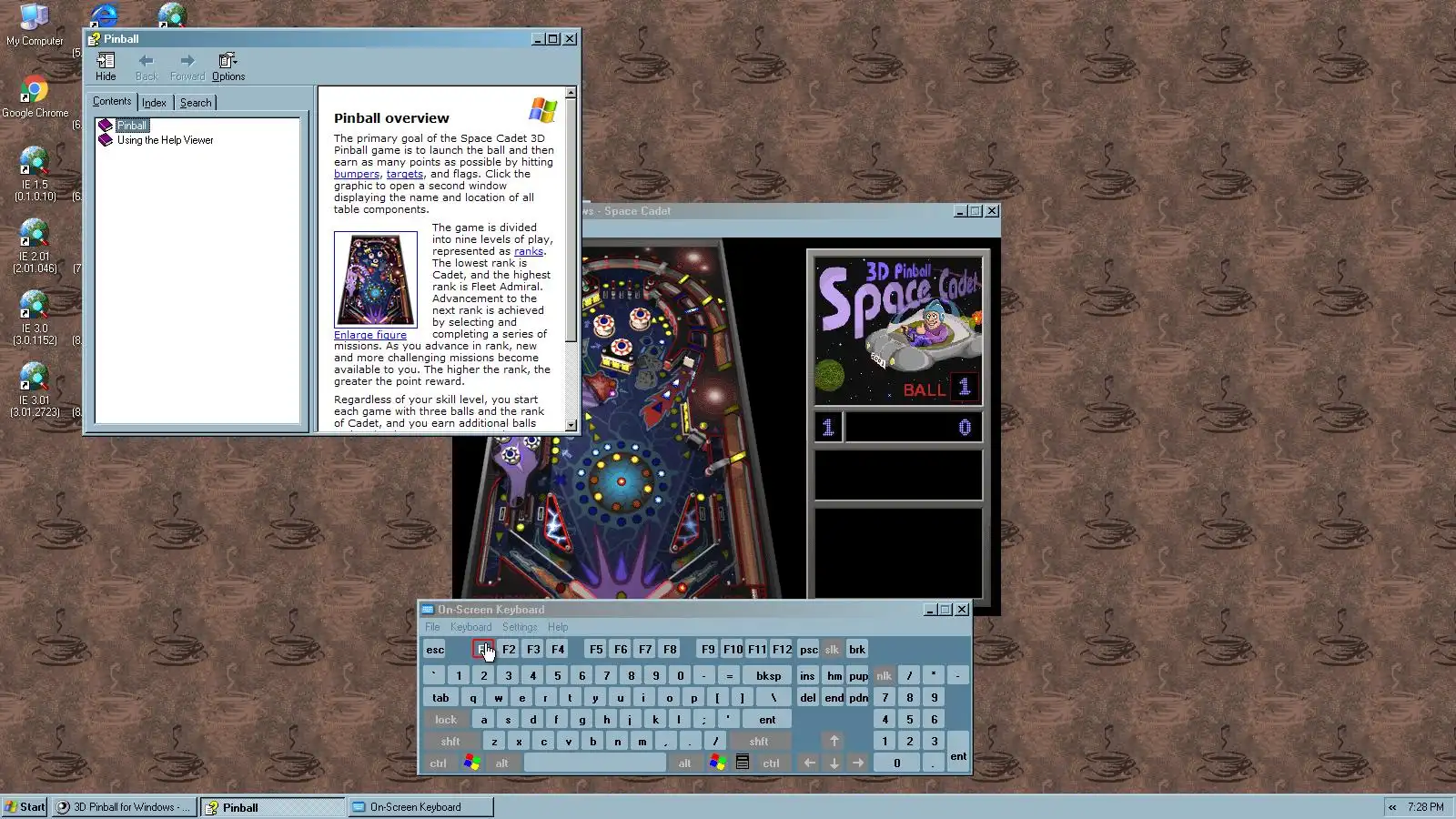The image size is (1456, 819).
Task: Click the down arrow key
Action: (834, 763)
